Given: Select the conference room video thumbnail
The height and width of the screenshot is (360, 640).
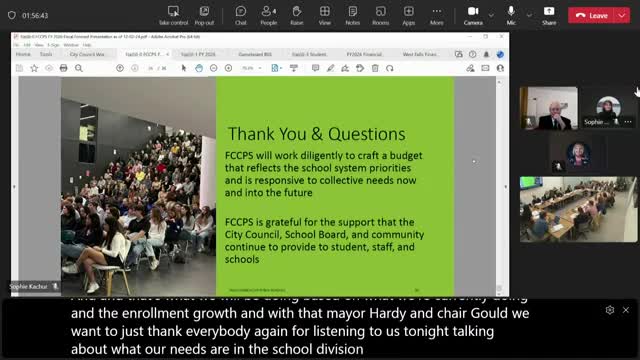Looking at the screenshot, I should [x=578, y=209].
